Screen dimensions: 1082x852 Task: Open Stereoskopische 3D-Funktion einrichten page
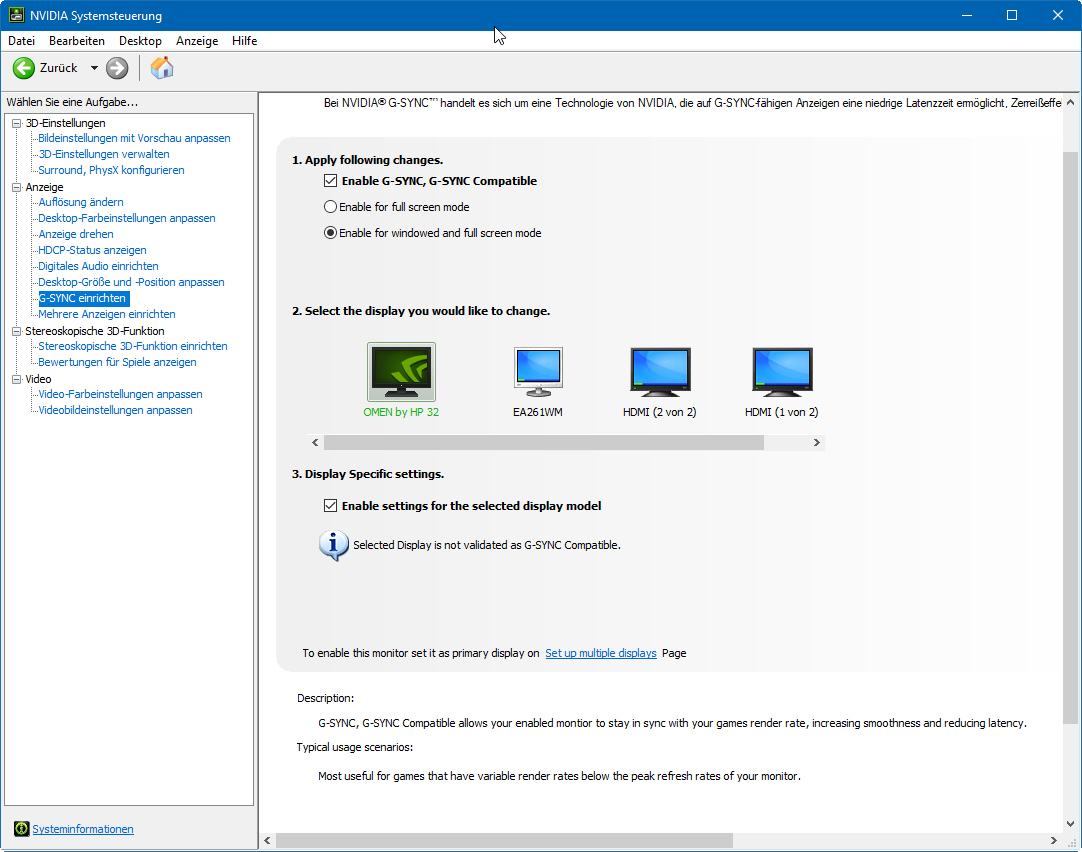(132, 346)
